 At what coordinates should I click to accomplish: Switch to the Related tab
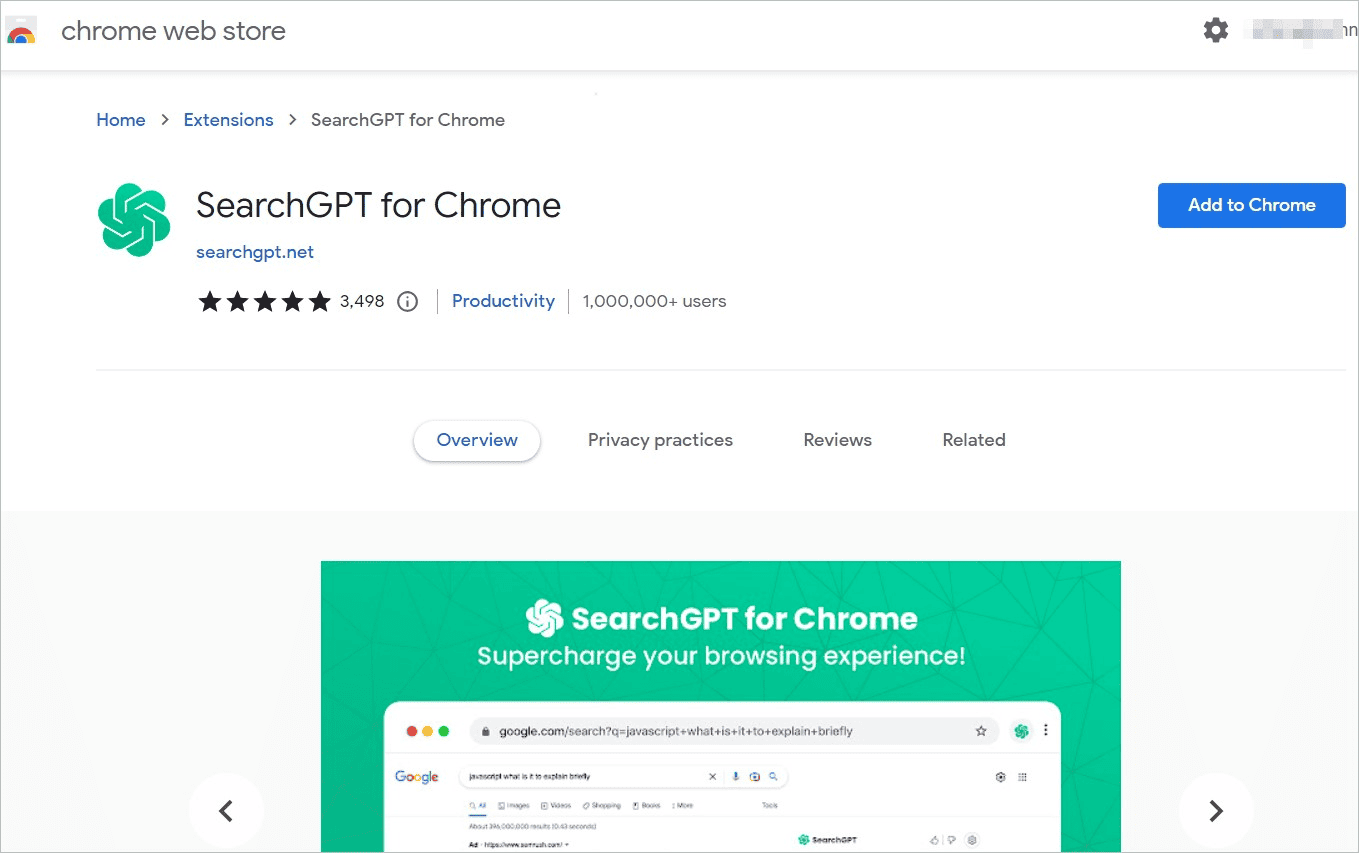974,440
